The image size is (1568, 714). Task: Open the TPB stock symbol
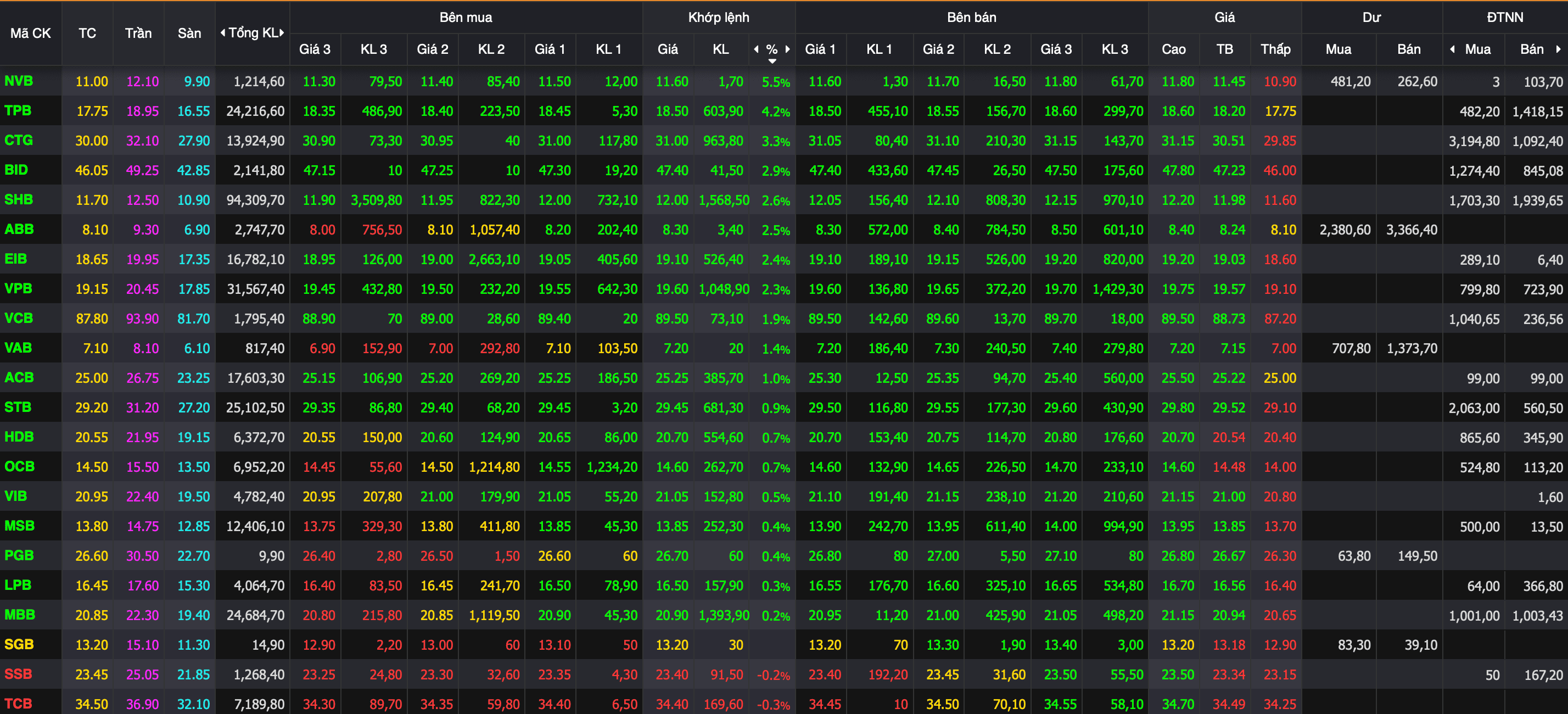pyautogui.click(x=18, y=111)
